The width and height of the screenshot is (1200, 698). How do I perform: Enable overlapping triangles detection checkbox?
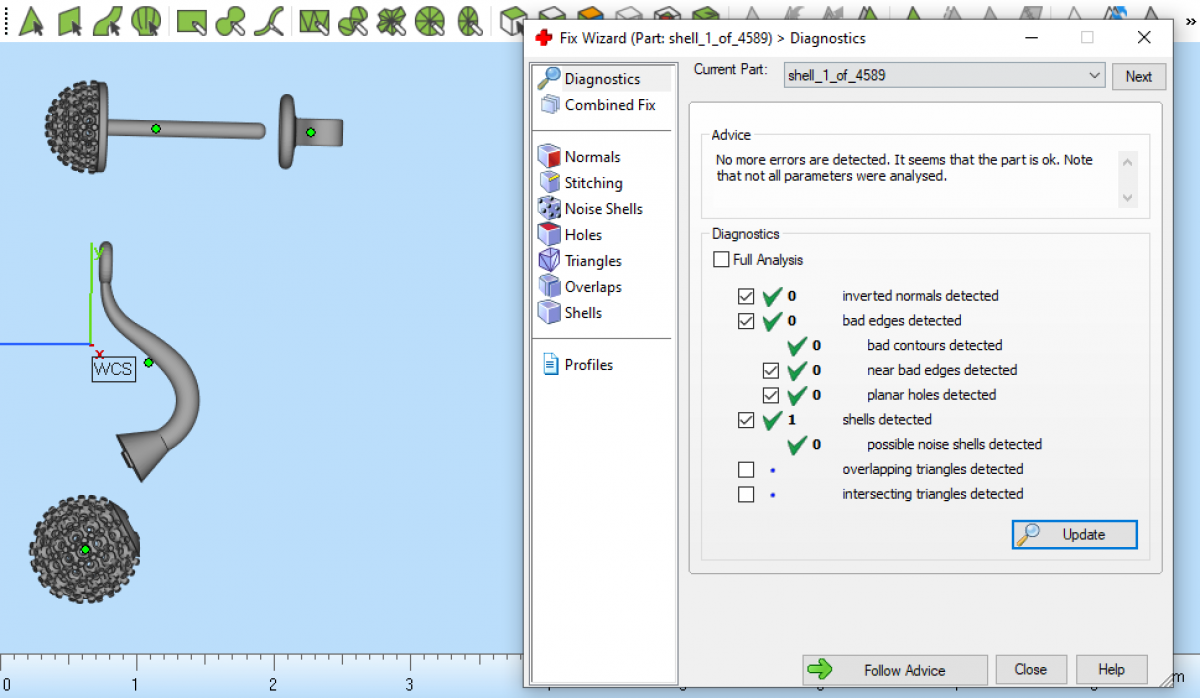(x=746, y=470)
